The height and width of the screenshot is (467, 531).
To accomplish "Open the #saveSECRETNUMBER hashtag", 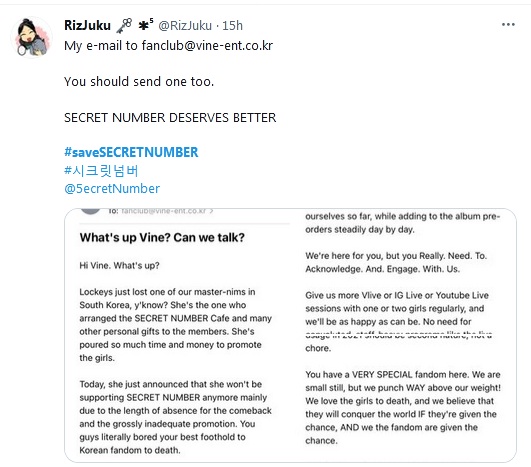I will tap(131, 152).
